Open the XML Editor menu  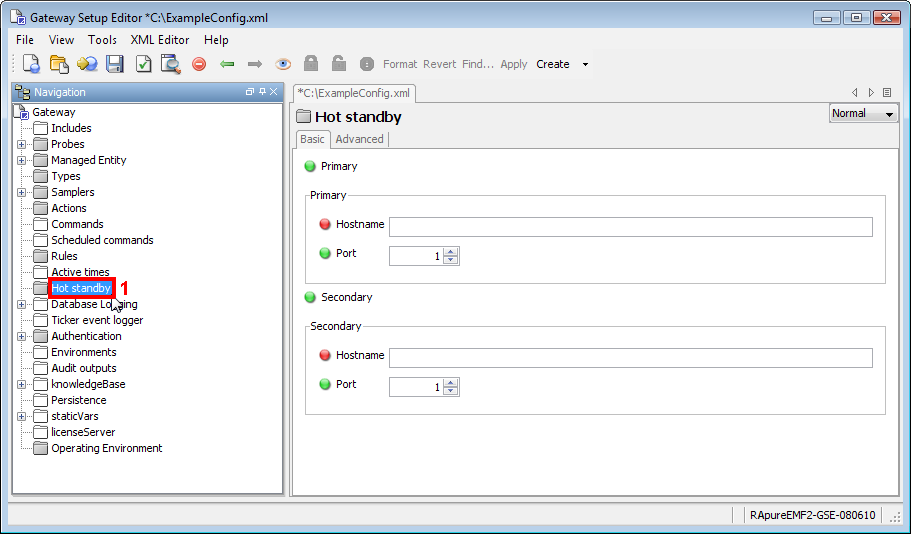click(x=160, y=40)
